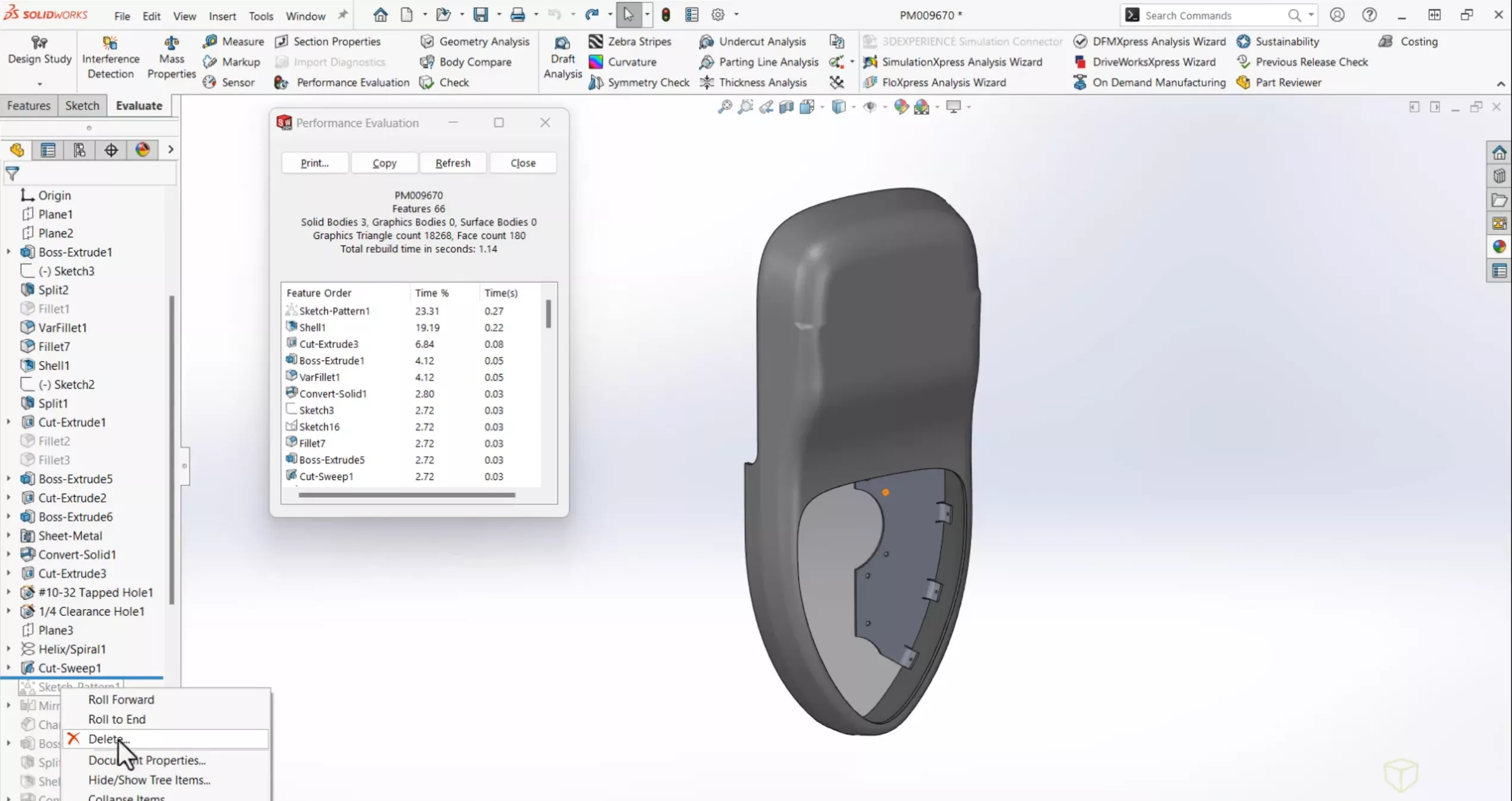Screen dimensions: 1512x801
Task: Click Roll to End option
Action: [x=116, y=719]
